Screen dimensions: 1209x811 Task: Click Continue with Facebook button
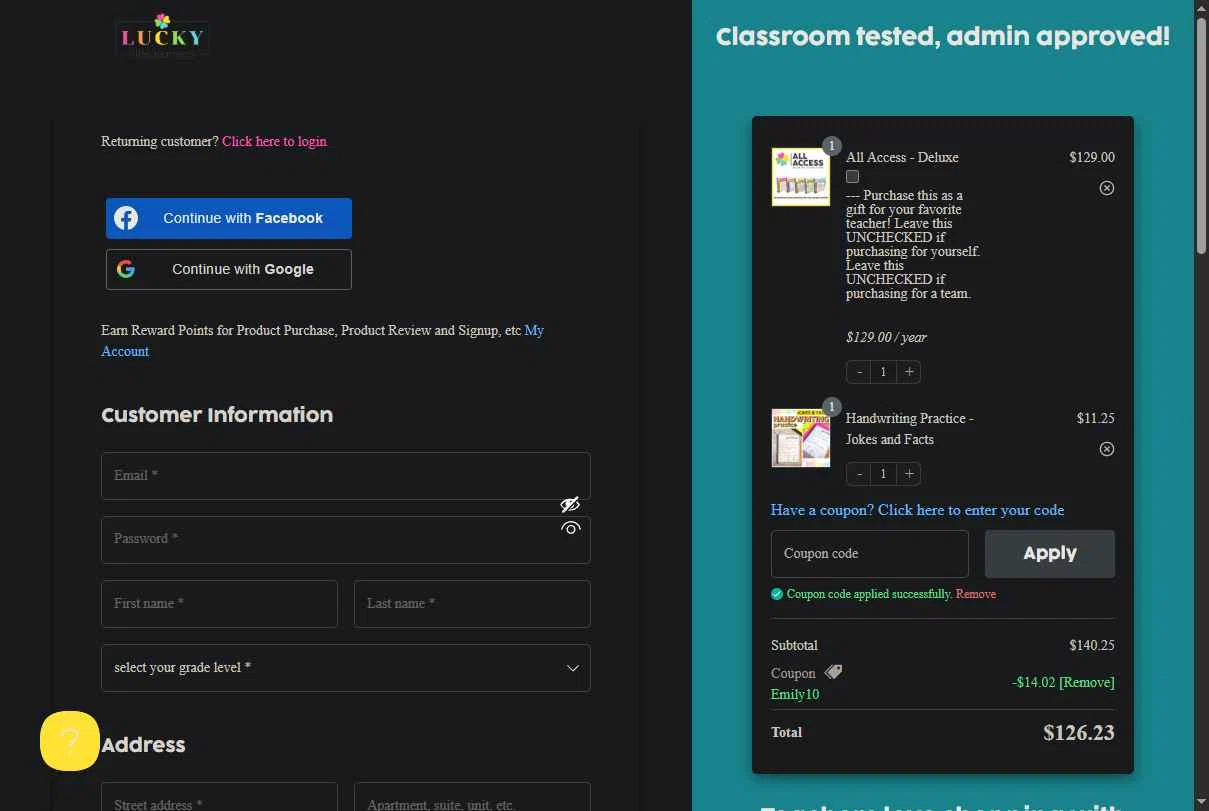click(229, 218)
